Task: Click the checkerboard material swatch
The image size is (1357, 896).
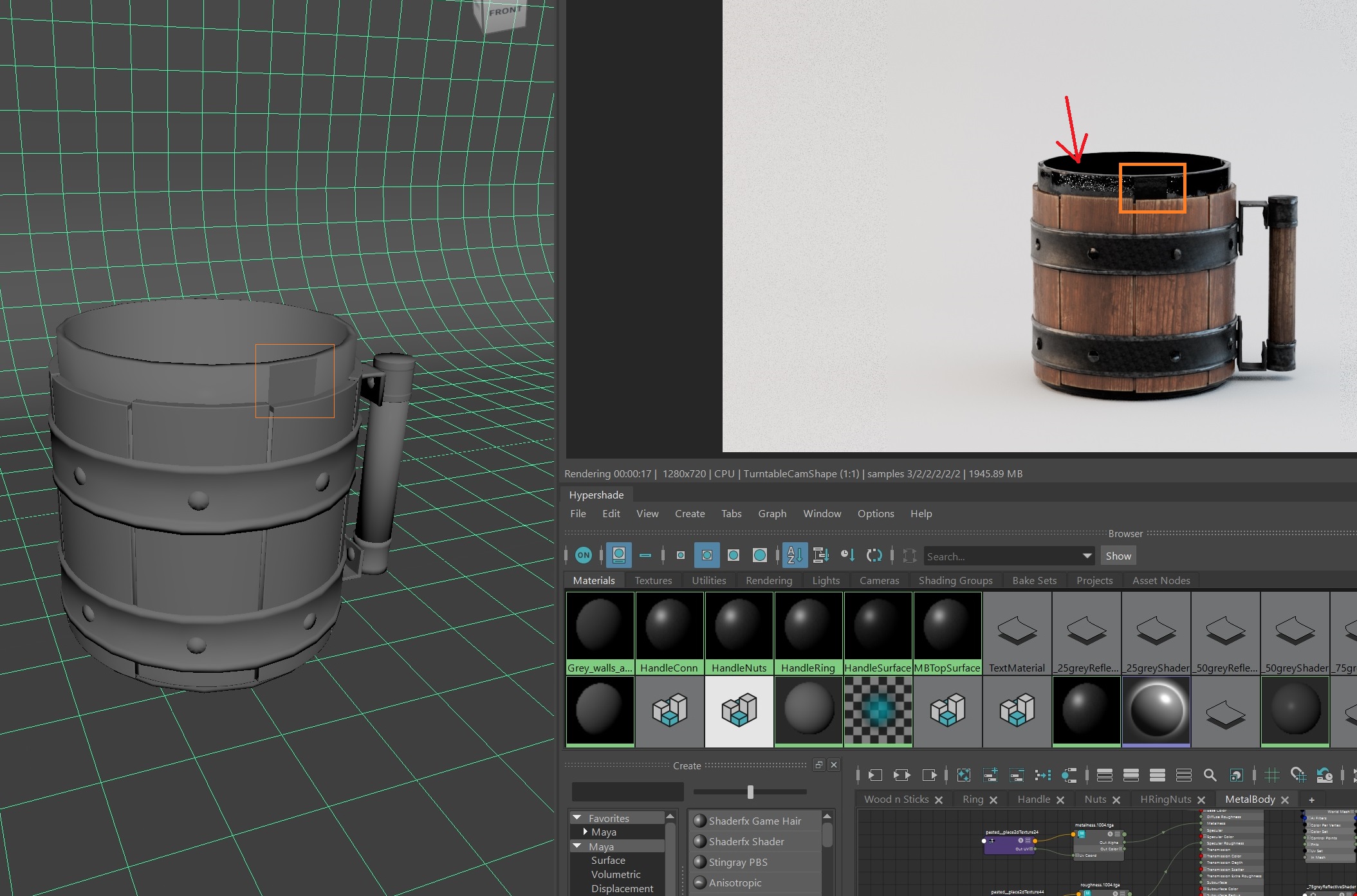Action: click(x=878, y=711)
